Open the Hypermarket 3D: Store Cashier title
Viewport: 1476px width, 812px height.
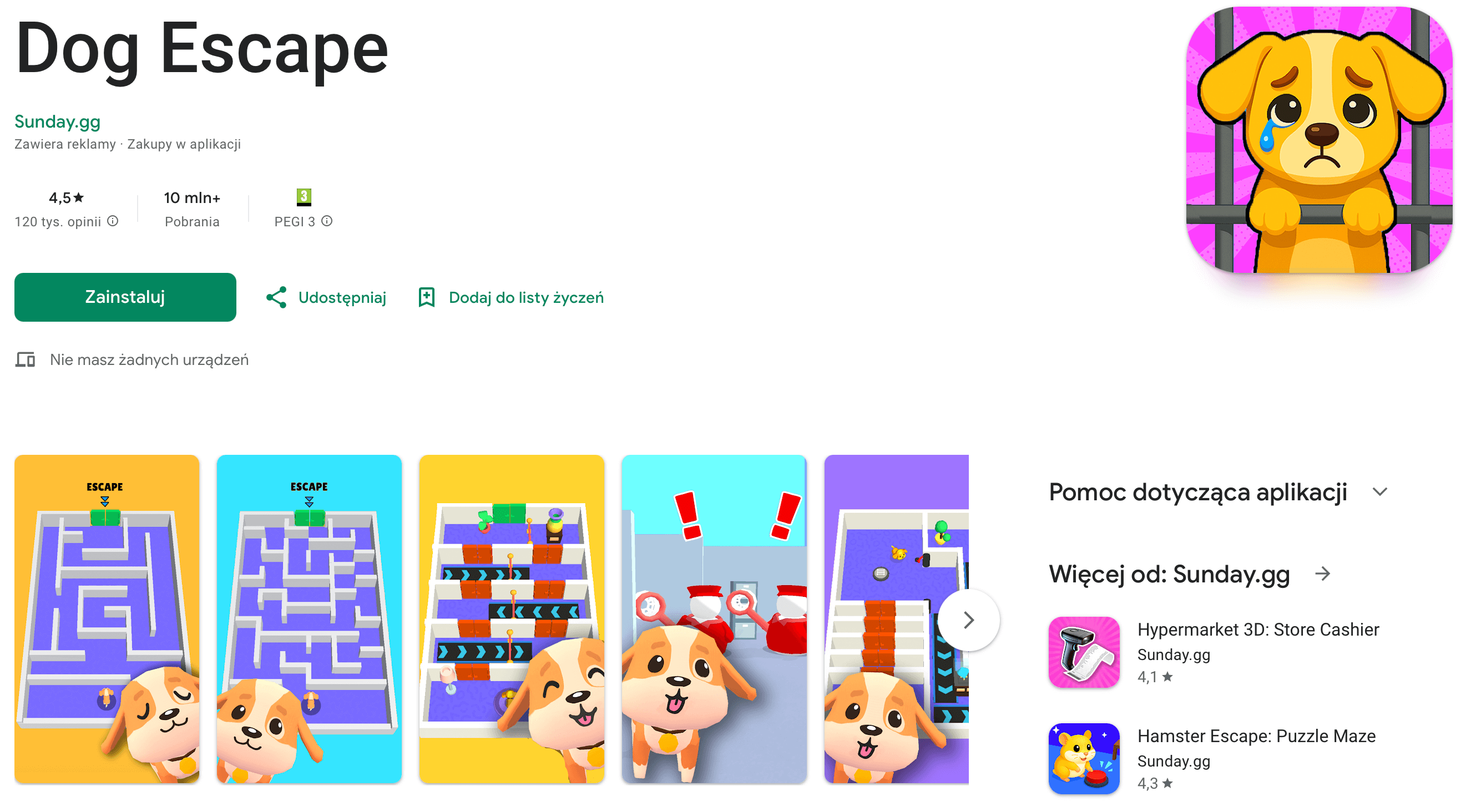(x=1258, y=630)
